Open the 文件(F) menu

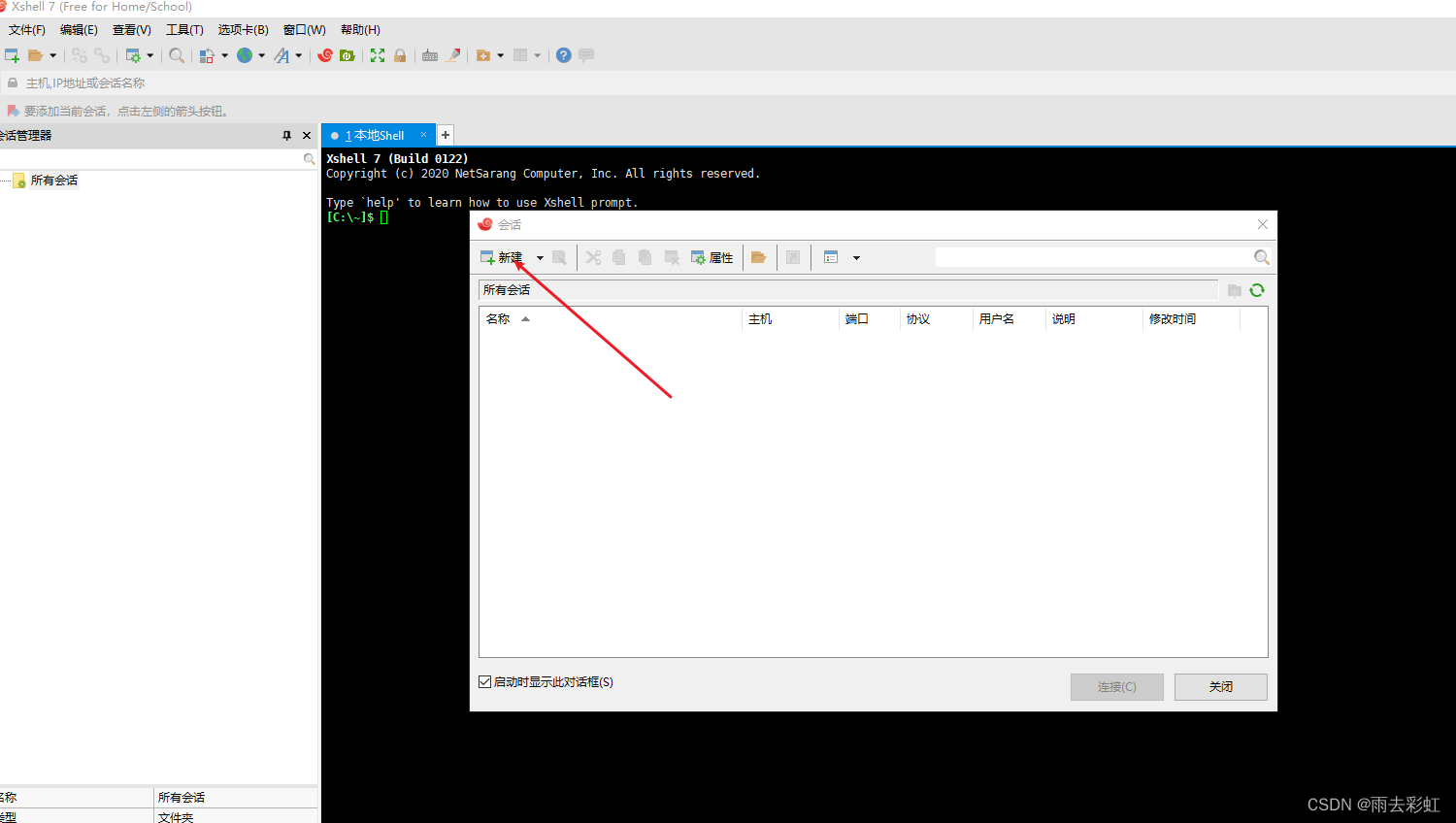coord(27,30)
